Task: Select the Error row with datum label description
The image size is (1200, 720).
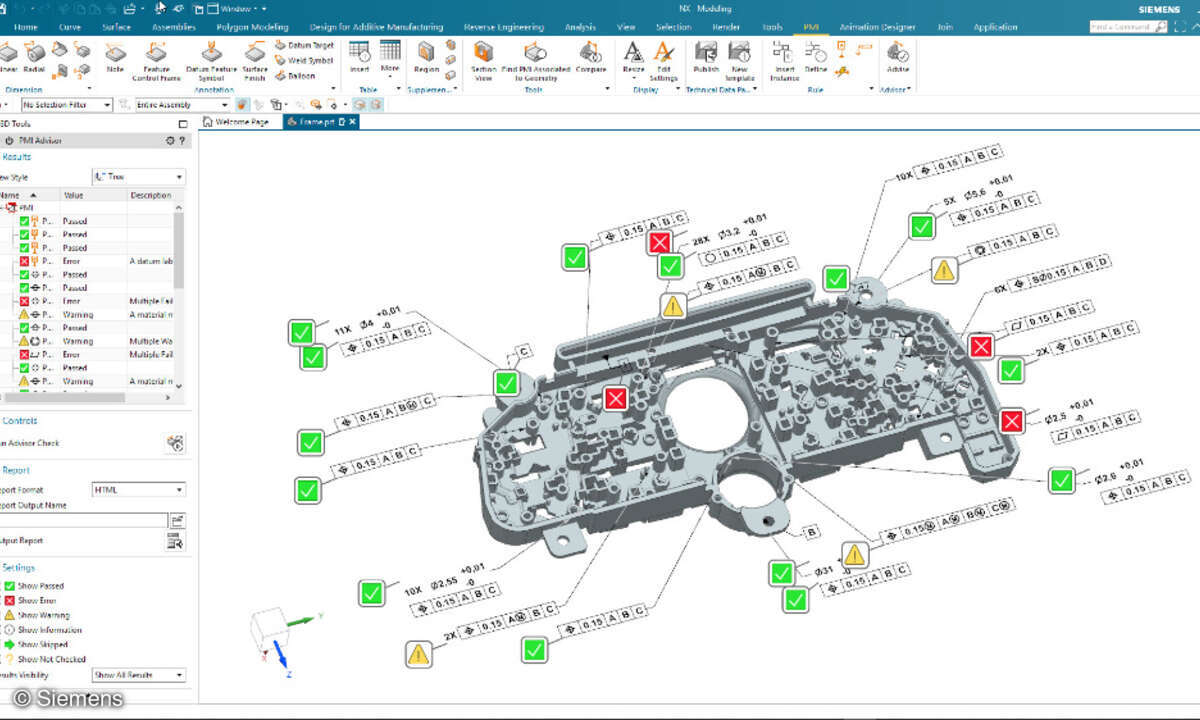Action: 87,261
